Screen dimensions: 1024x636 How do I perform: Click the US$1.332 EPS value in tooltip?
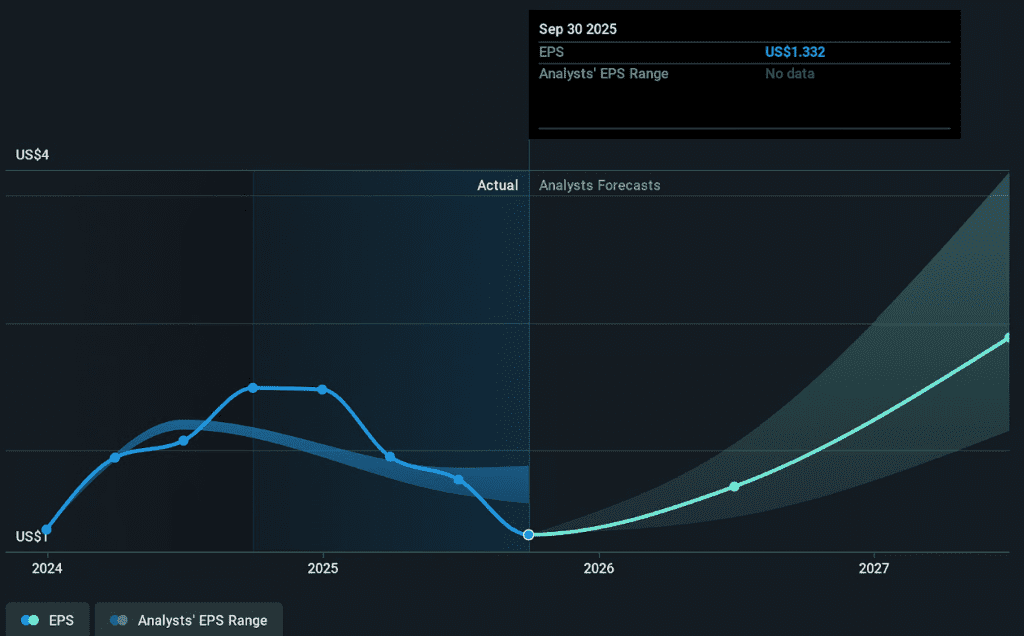click(795, 52)
